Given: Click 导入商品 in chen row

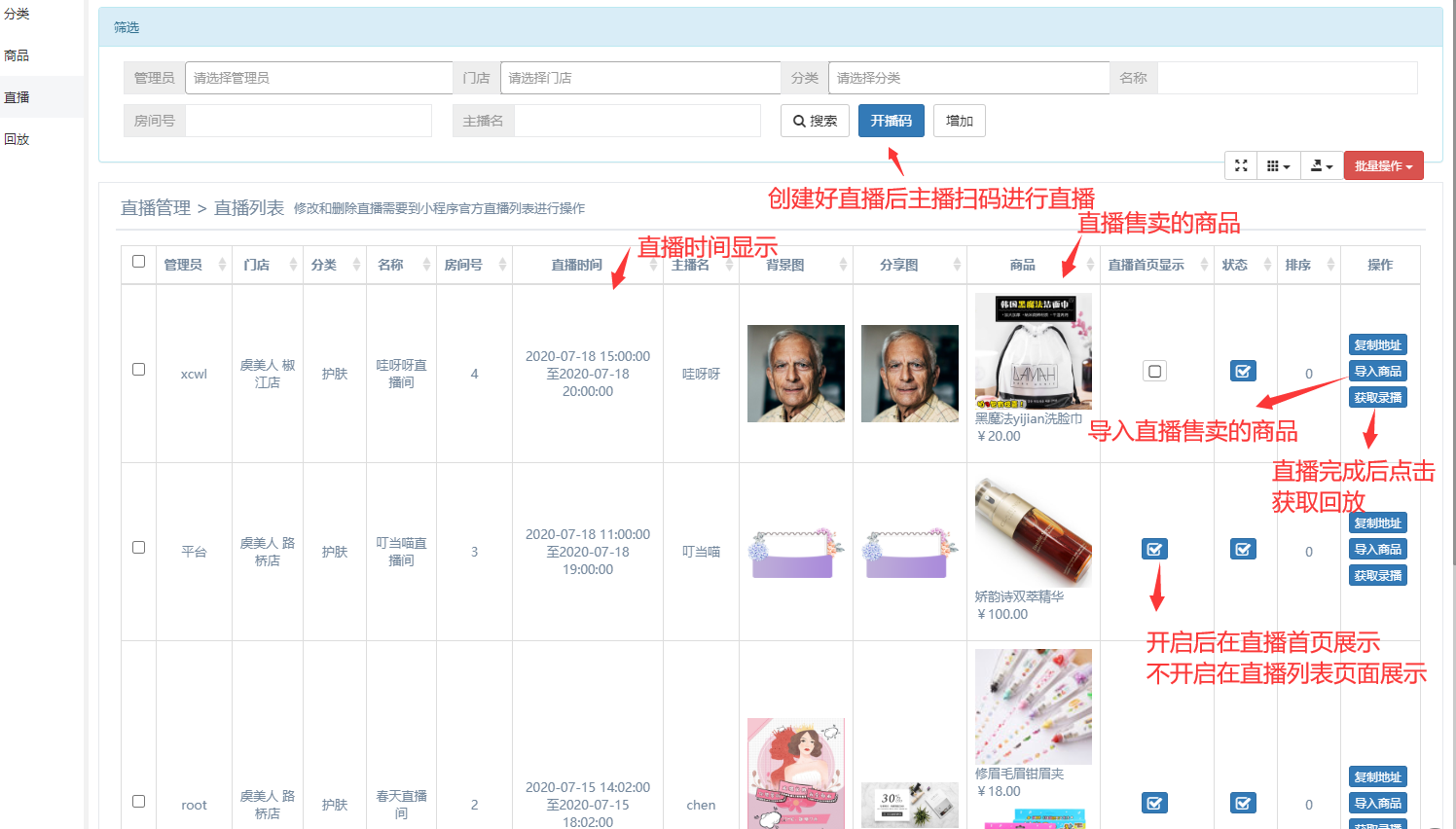Looking at the screenshot, I should (1378, 803).
